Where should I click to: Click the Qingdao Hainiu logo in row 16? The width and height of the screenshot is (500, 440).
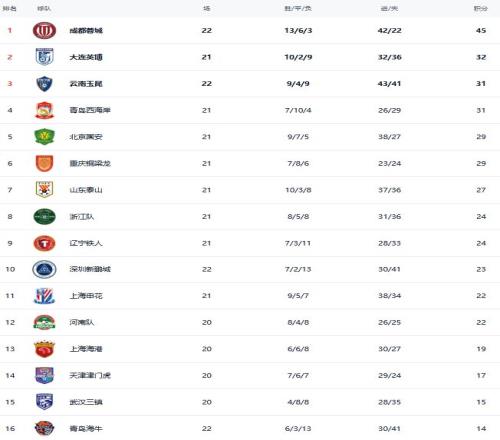[x=44, y=428]
